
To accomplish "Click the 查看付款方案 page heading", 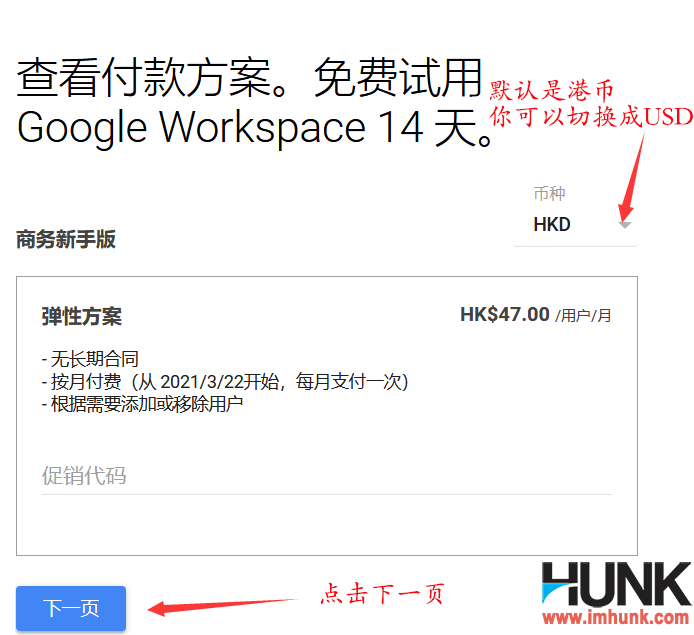I will click(254, 103).
